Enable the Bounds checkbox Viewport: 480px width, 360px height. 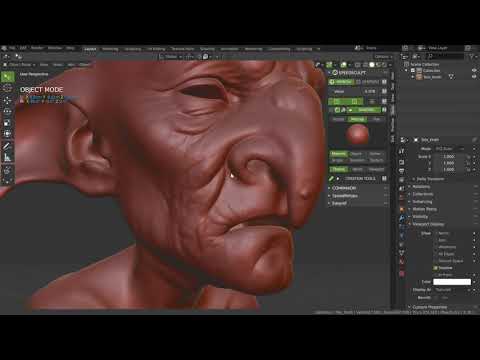tap(435, 297)
